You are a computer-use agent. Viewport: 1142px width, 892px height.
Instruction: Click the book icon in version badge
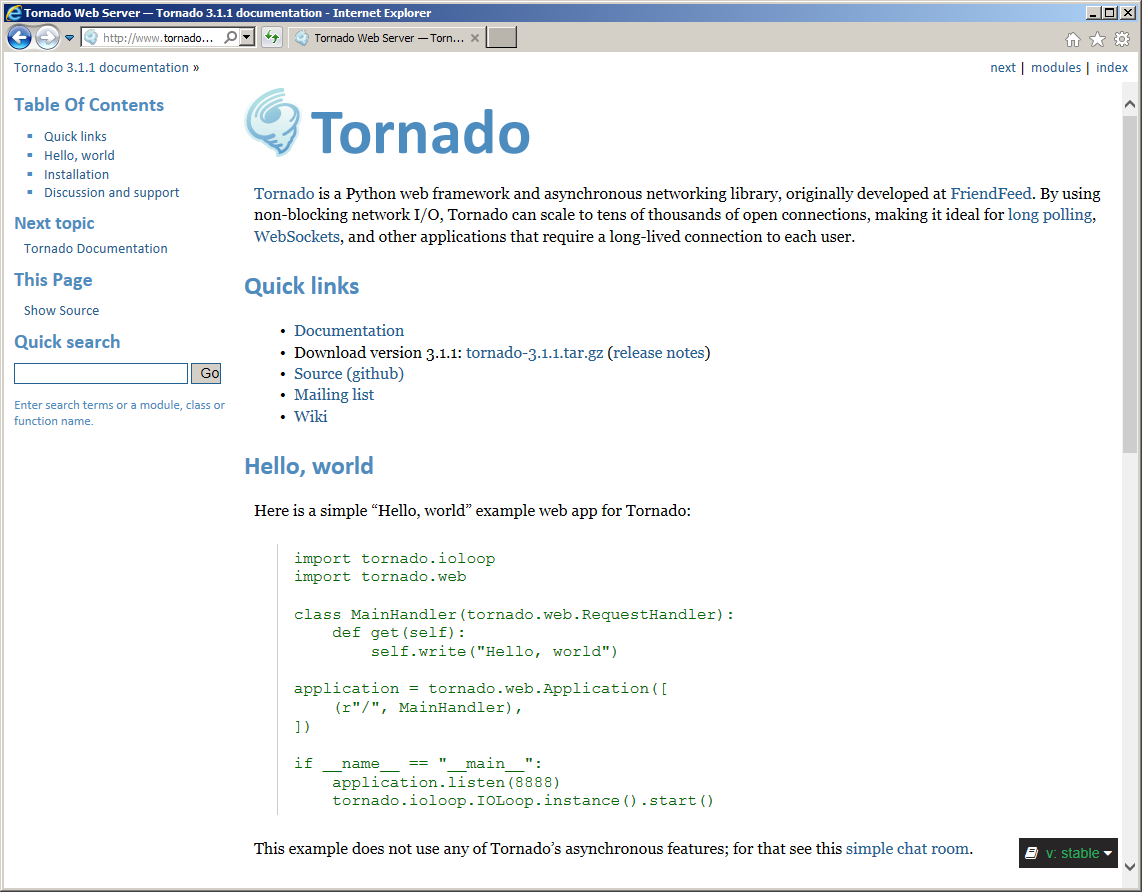[x=1031, y=853]
